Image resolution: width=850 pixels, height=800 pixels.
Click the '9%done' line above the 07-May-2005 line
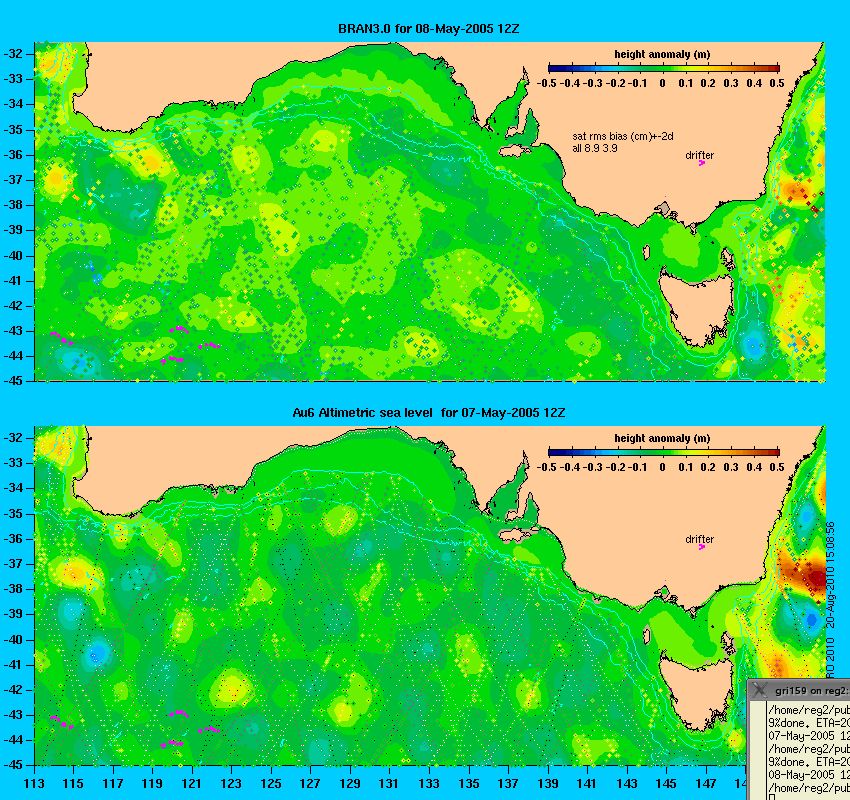coord(808,722)
